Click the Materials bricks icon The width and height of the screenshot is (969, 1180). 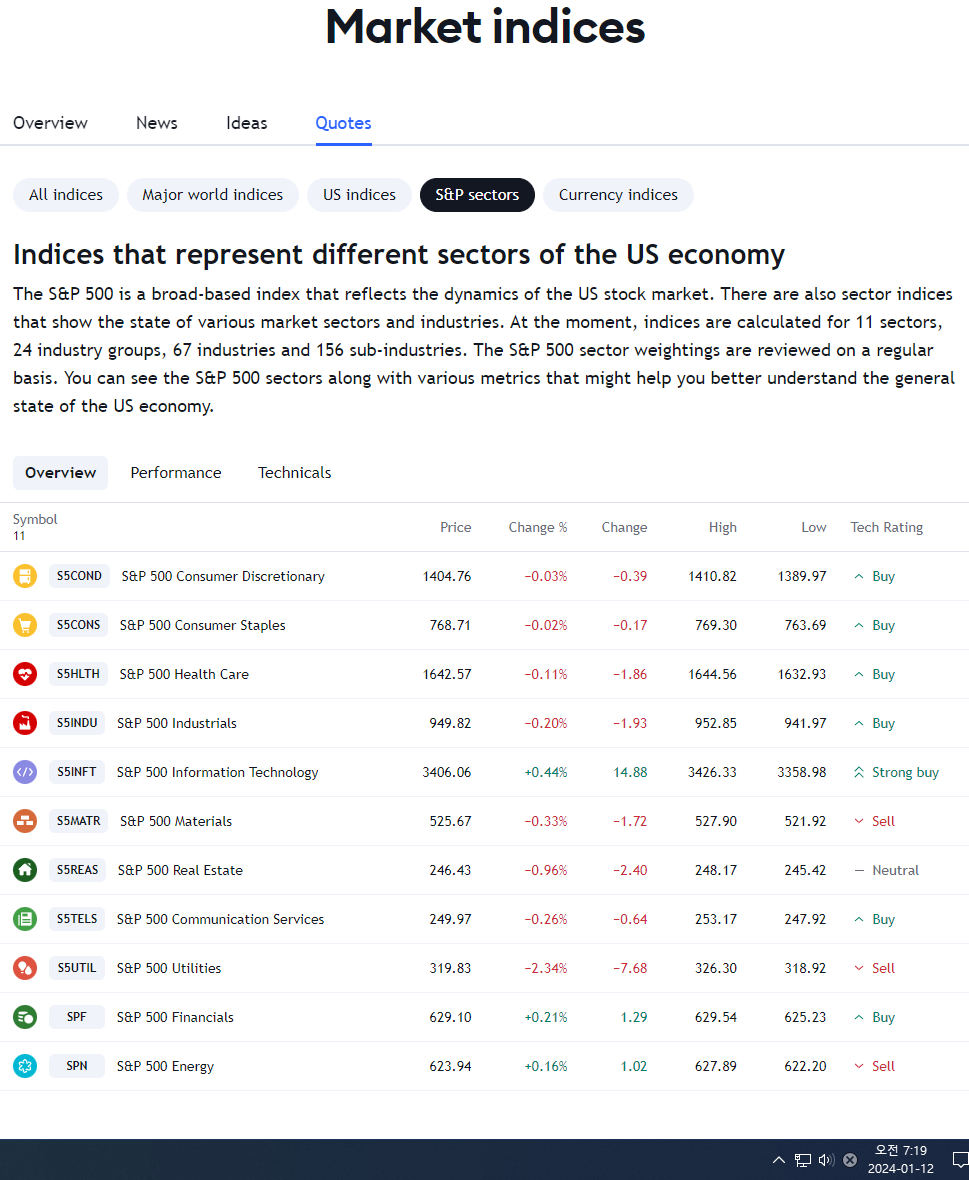pos(25,821)
